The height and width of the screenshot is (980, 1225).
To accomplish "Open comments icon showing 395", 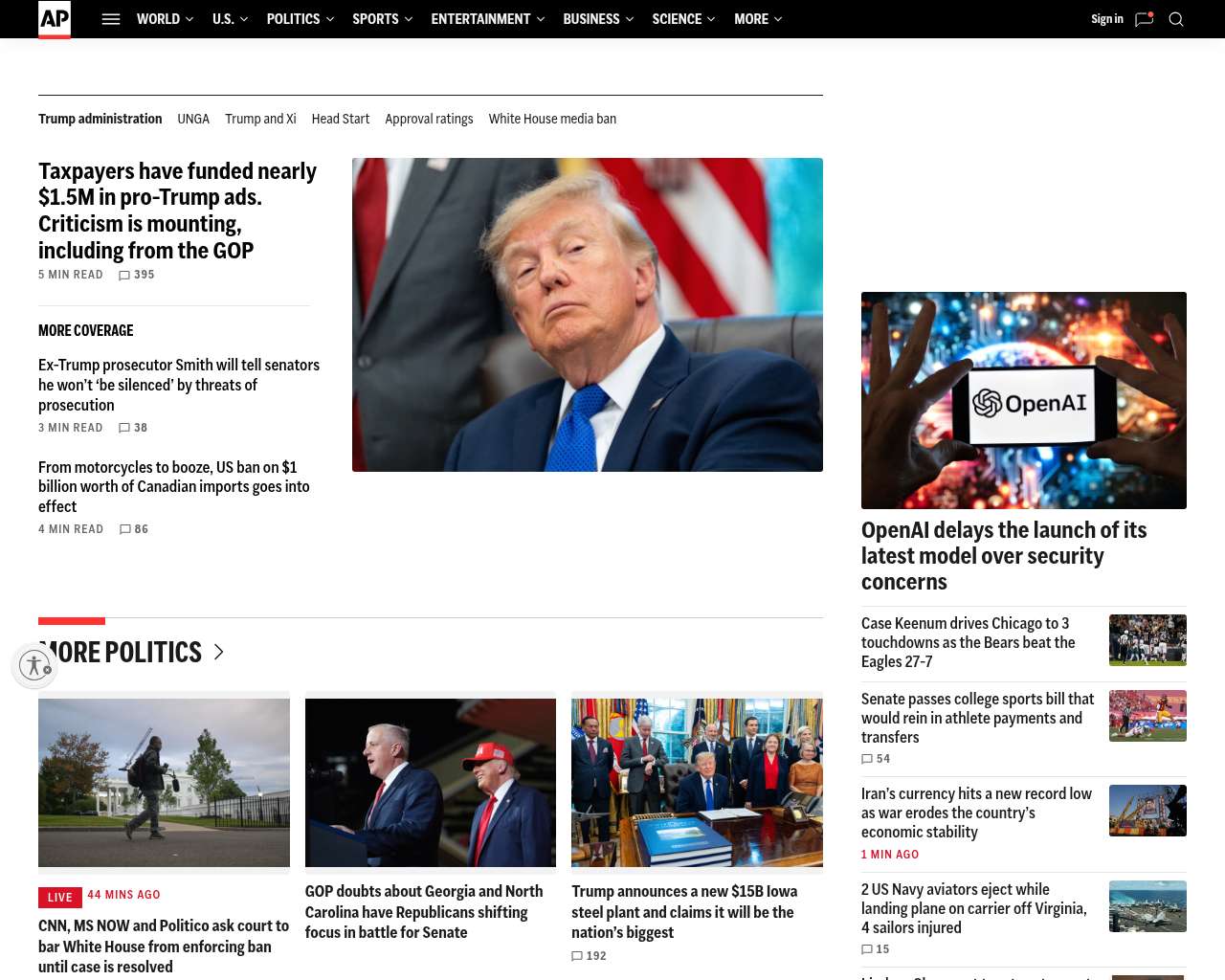I will (124, 276).
